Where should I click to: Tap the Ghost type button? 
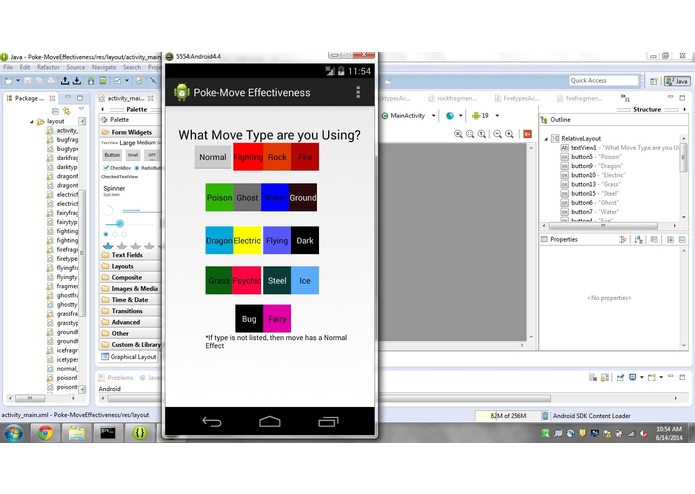247,198
